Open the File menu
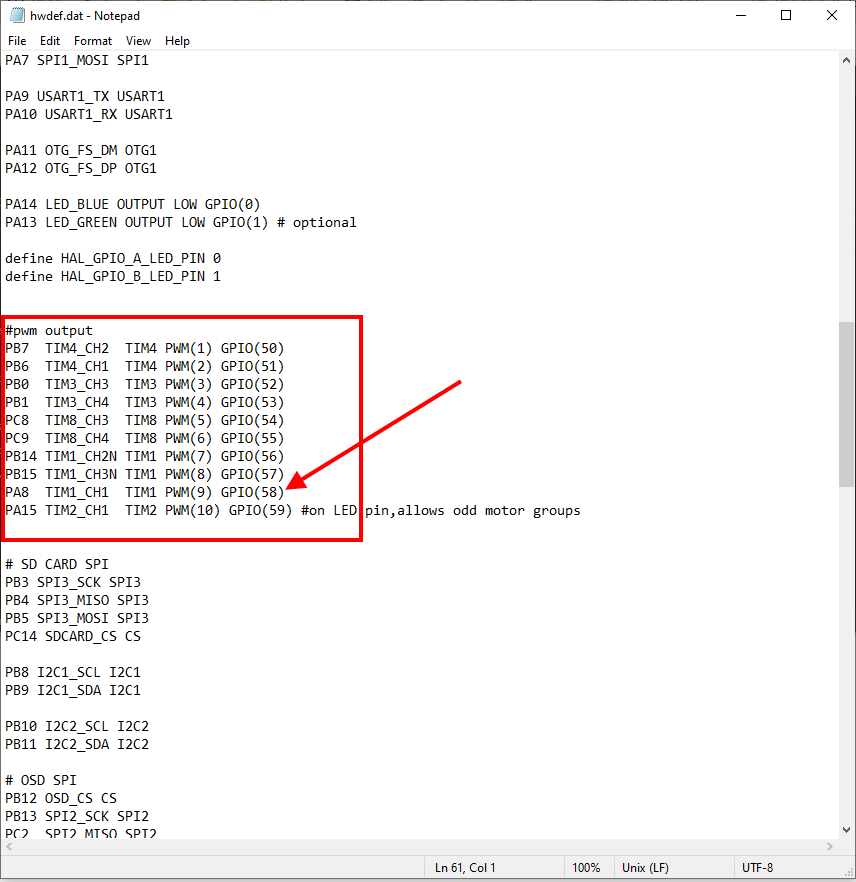 tap(16, 41)
